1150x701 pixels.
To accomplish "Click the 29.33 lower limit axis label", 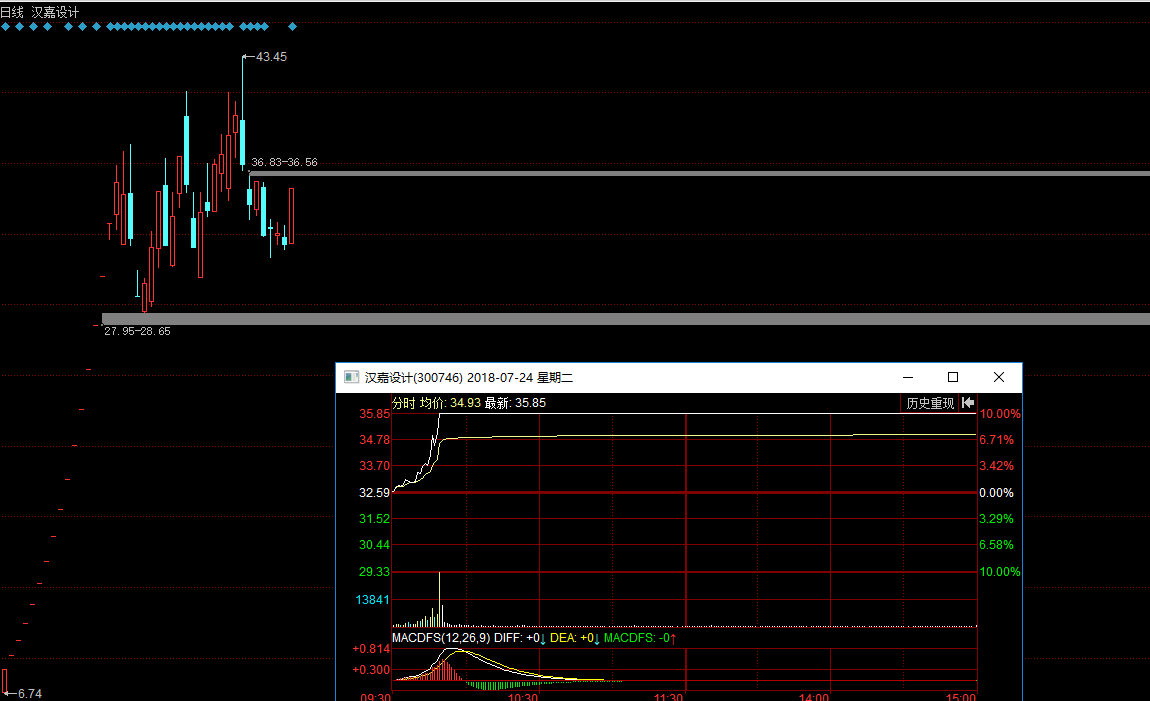I will click(374, 572).
